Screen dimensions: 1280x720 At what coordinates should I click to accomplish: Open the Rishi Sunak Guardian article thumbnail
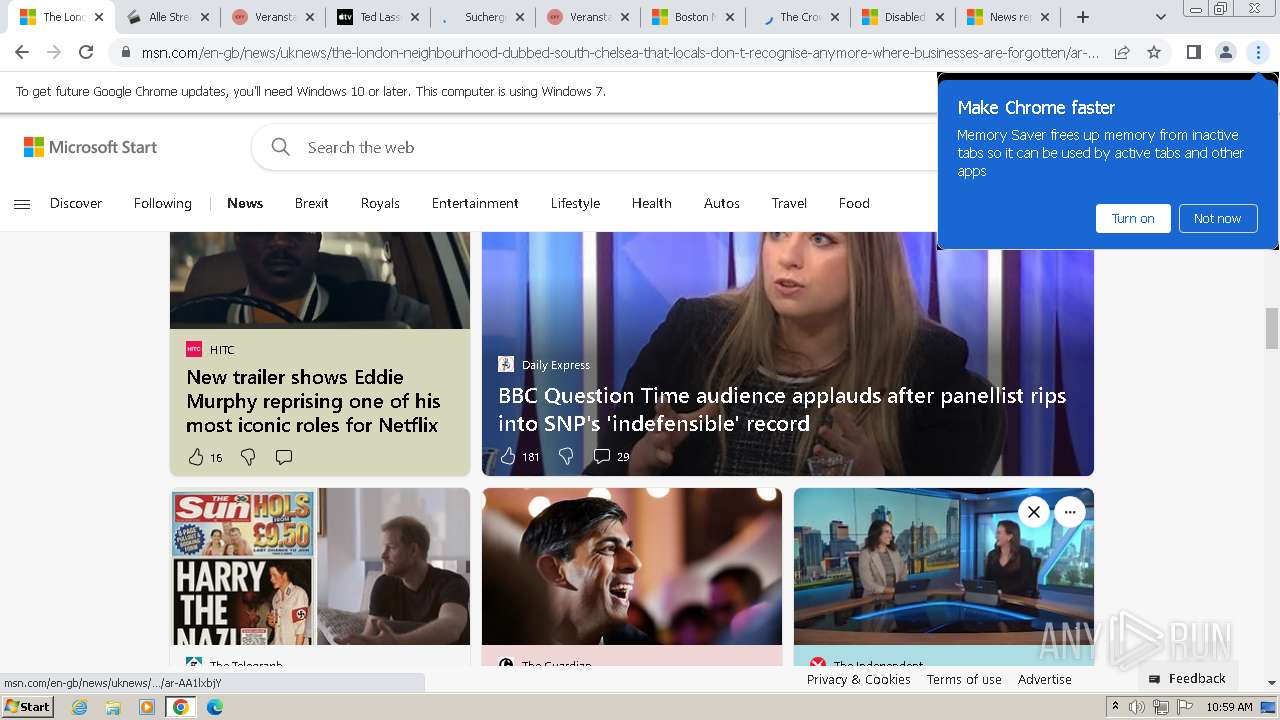point(632,566)
